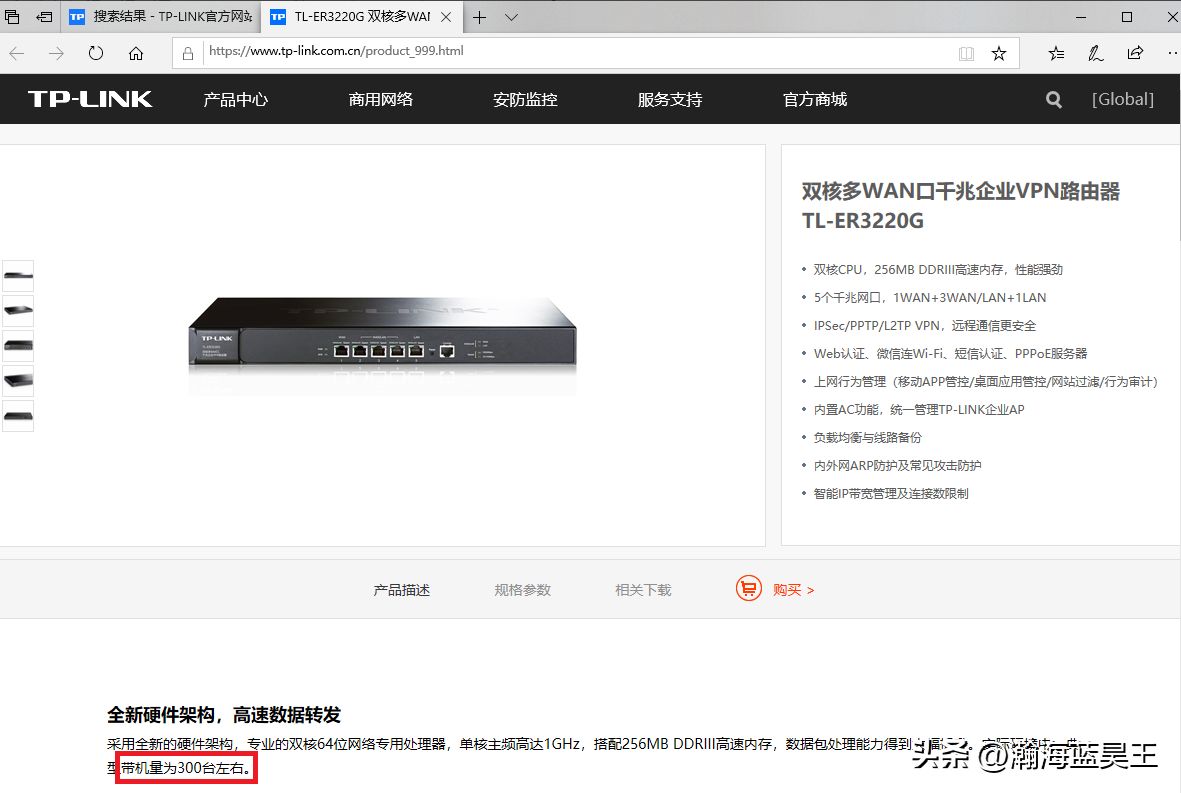Show the tab preview dropdown chevron
1181x793 pixels.
tap(511, 17)
